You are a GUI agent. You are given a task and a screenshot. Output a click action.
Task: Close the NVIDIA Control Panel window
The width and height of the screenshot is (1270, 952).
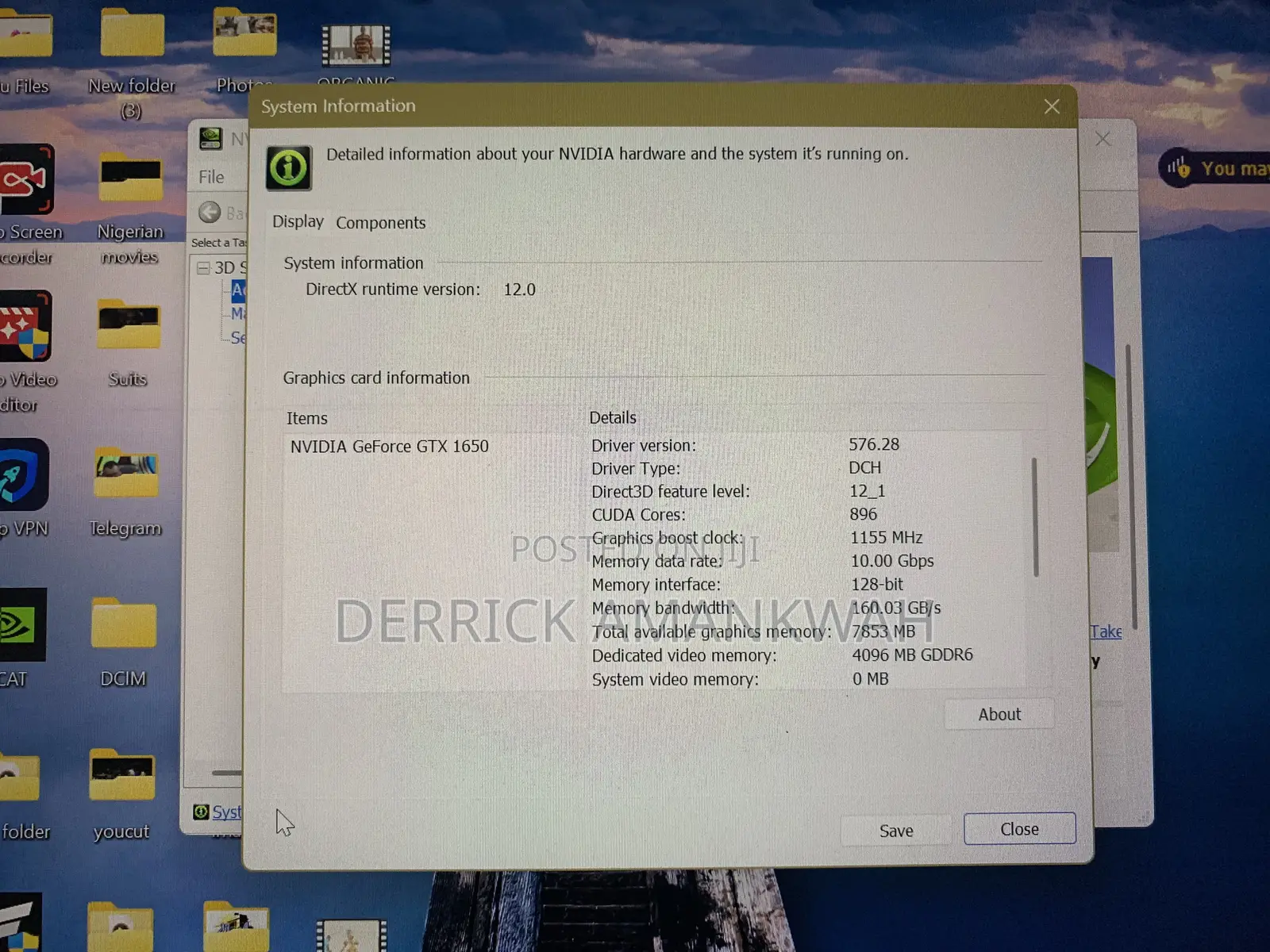[1103, 139]
